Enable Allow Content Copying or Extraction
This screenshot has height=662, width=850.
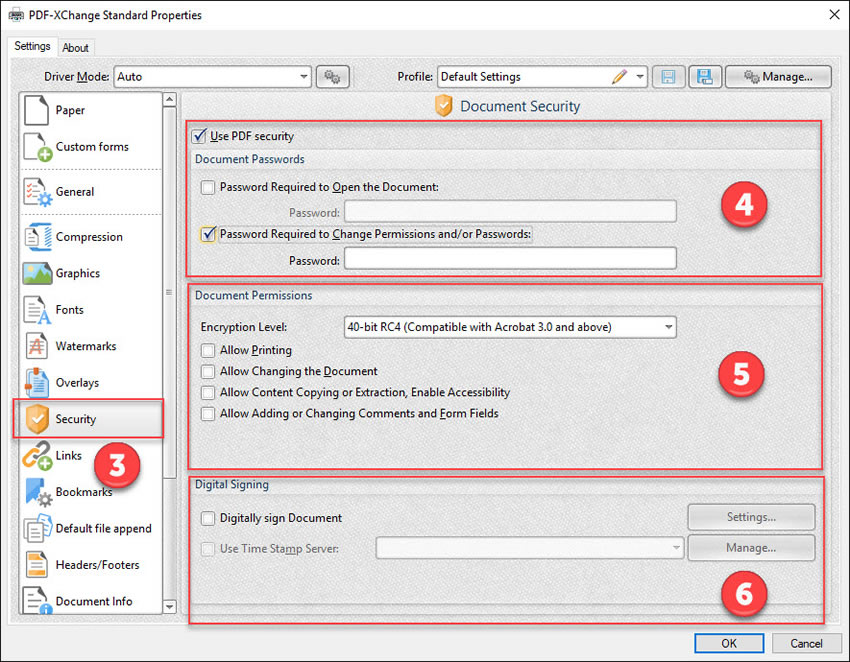pos(208,393)
